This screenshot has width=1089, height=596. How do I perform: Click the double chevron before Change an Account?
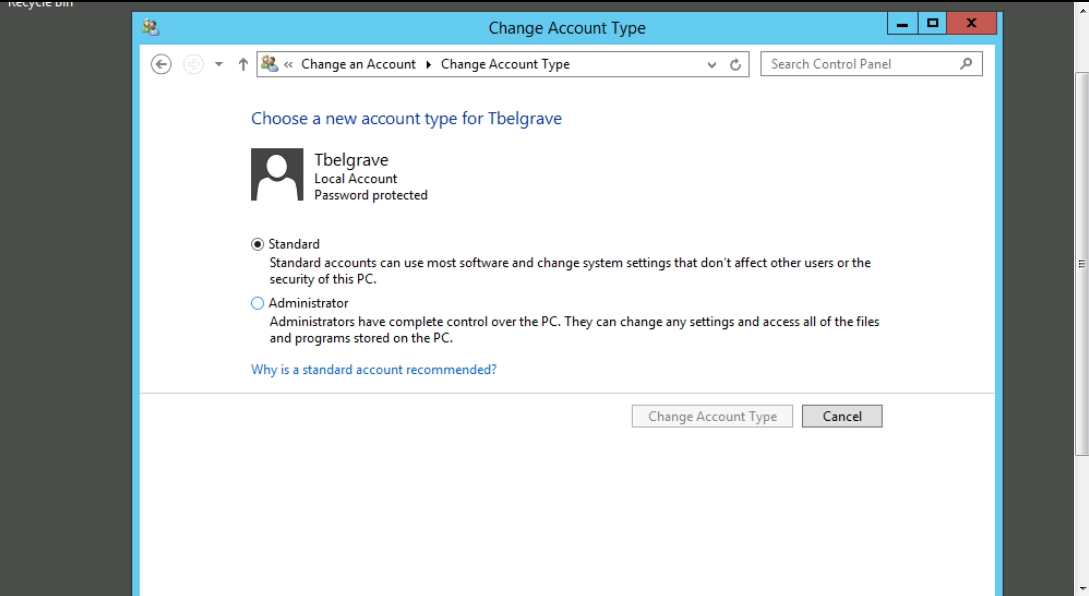(x=288, y=65)
